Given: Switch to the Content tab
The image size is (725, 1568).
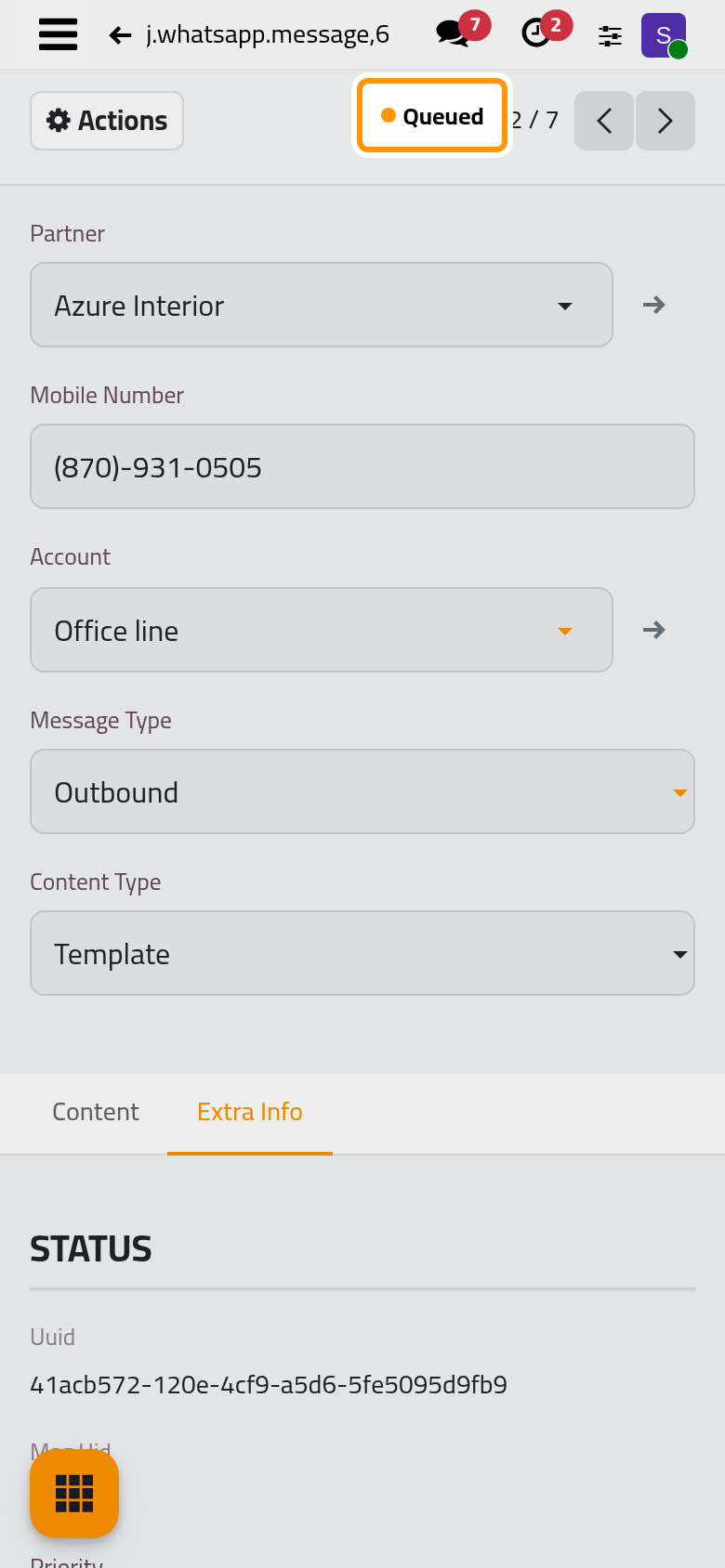Looking at the screenshot, I should coord(96,1112).
